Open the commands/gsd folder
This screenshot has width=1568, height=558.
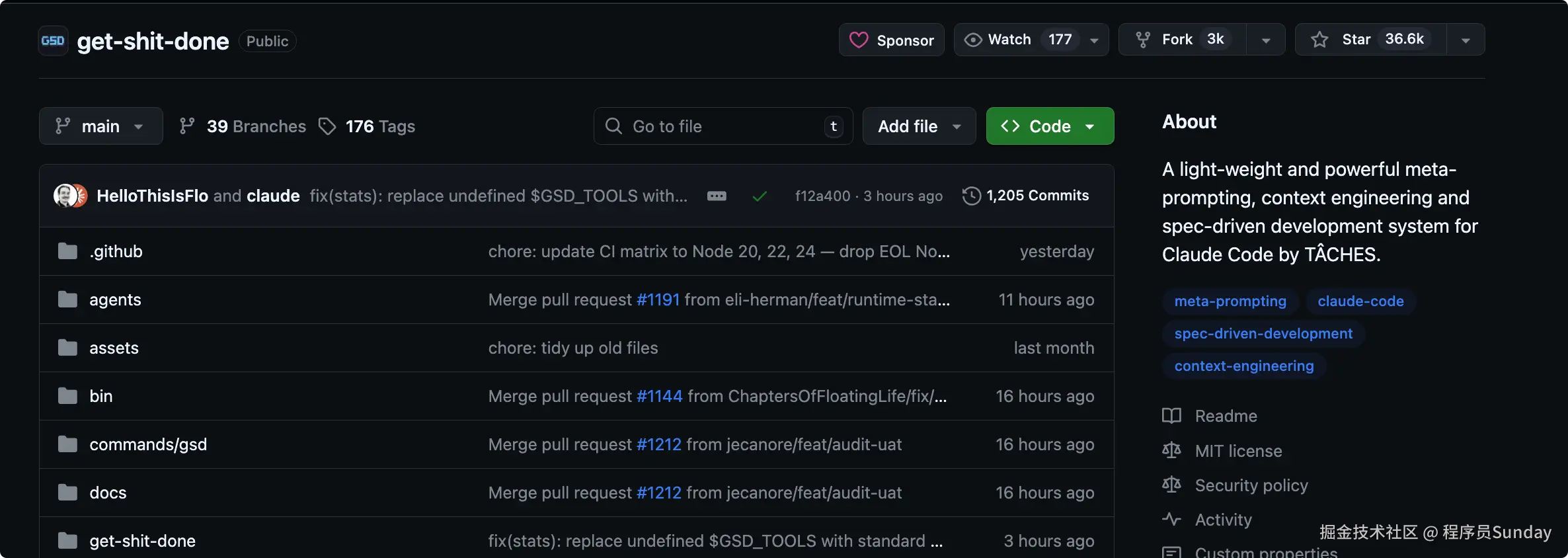148,444
